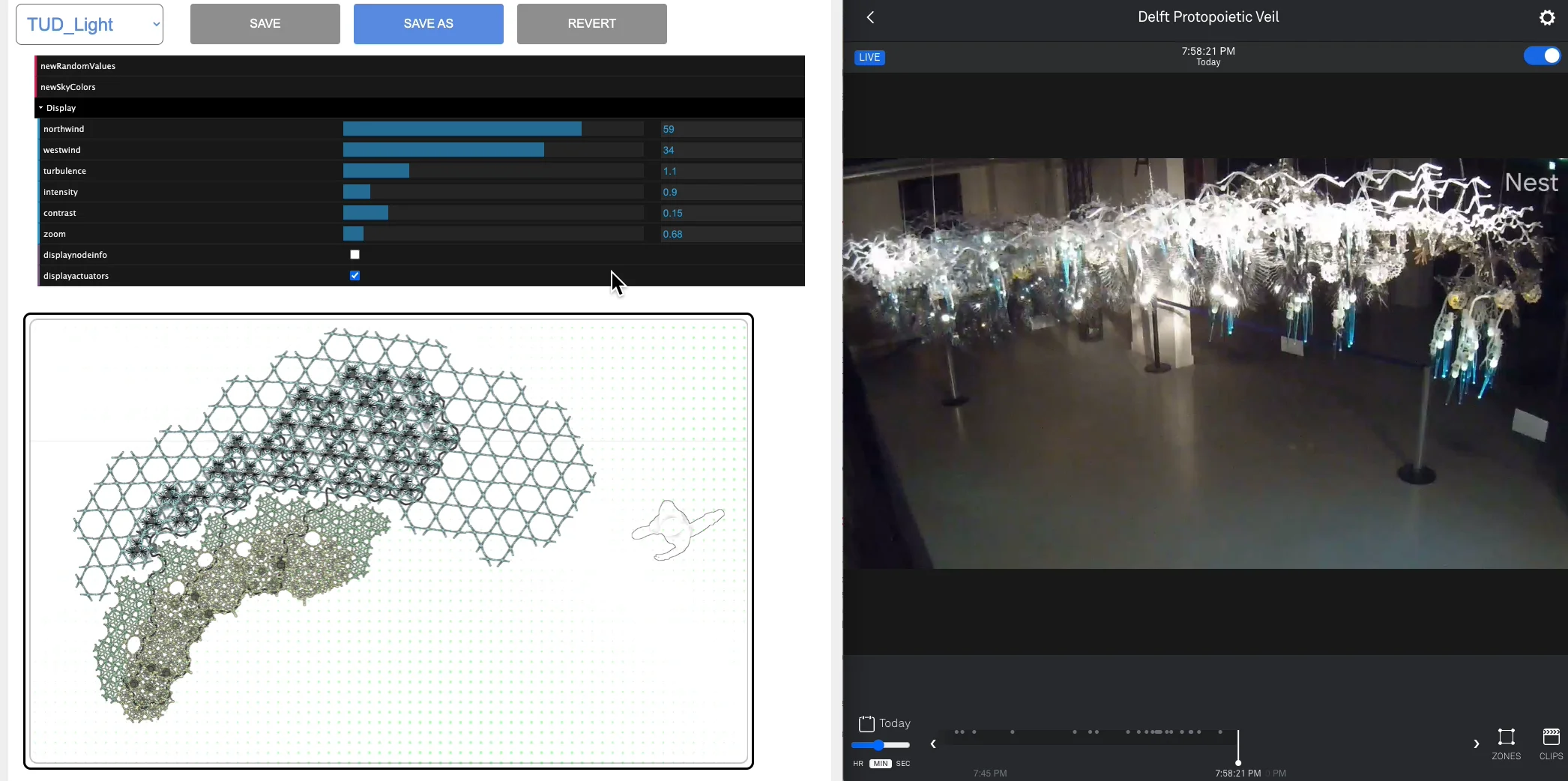Screen dimensions: 1568x781
Task: Adjust the zoom slider bar
Action: 493,234
